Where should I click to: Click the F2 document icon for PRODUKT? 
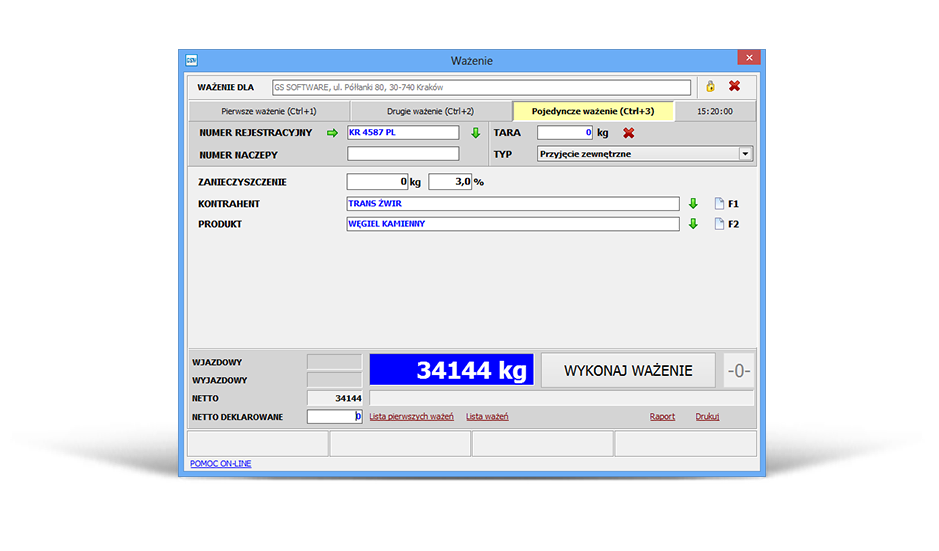[718, 224]
